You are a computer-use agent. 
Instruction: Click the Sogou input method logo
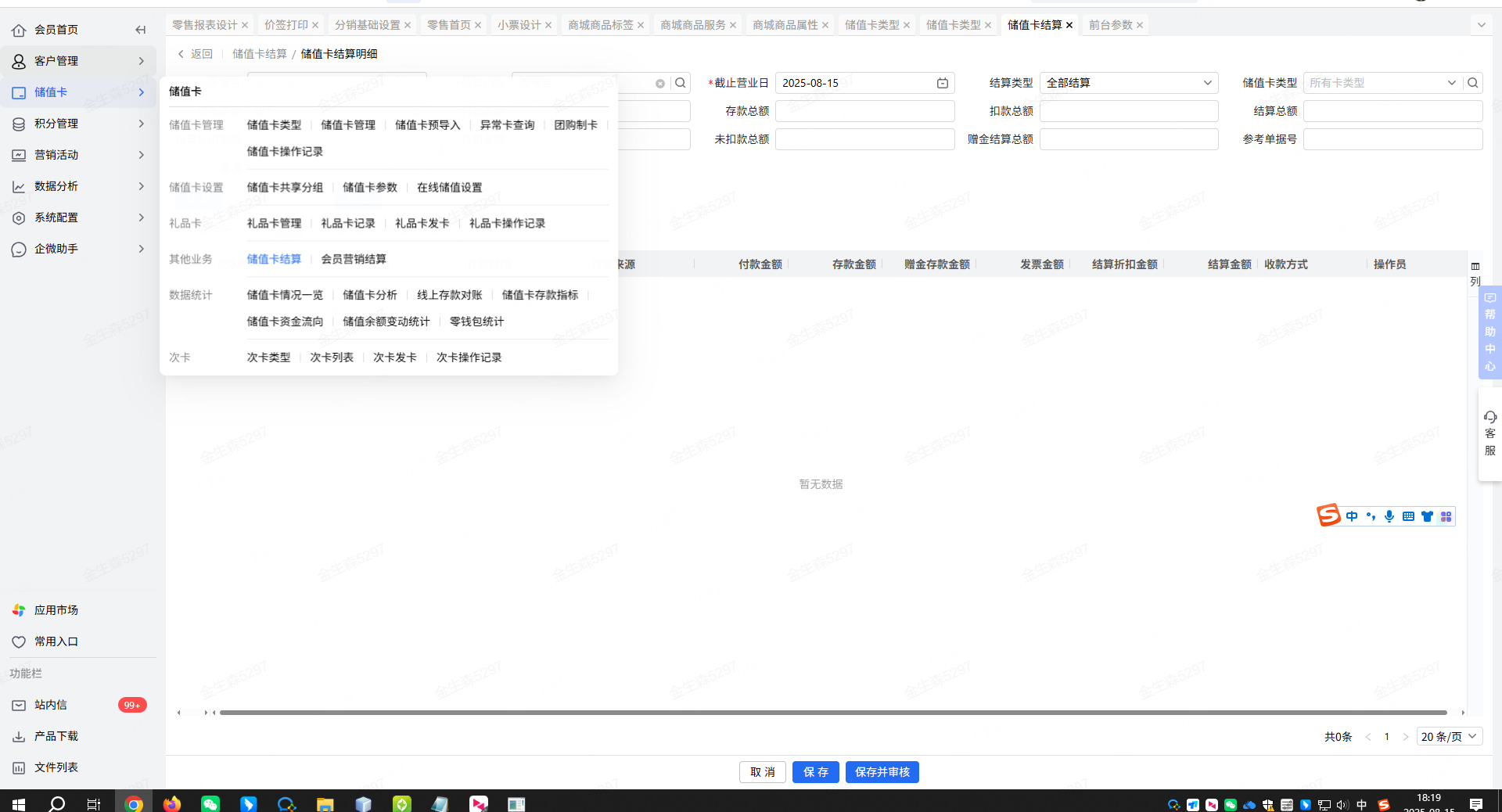(x=1328, y=515)
